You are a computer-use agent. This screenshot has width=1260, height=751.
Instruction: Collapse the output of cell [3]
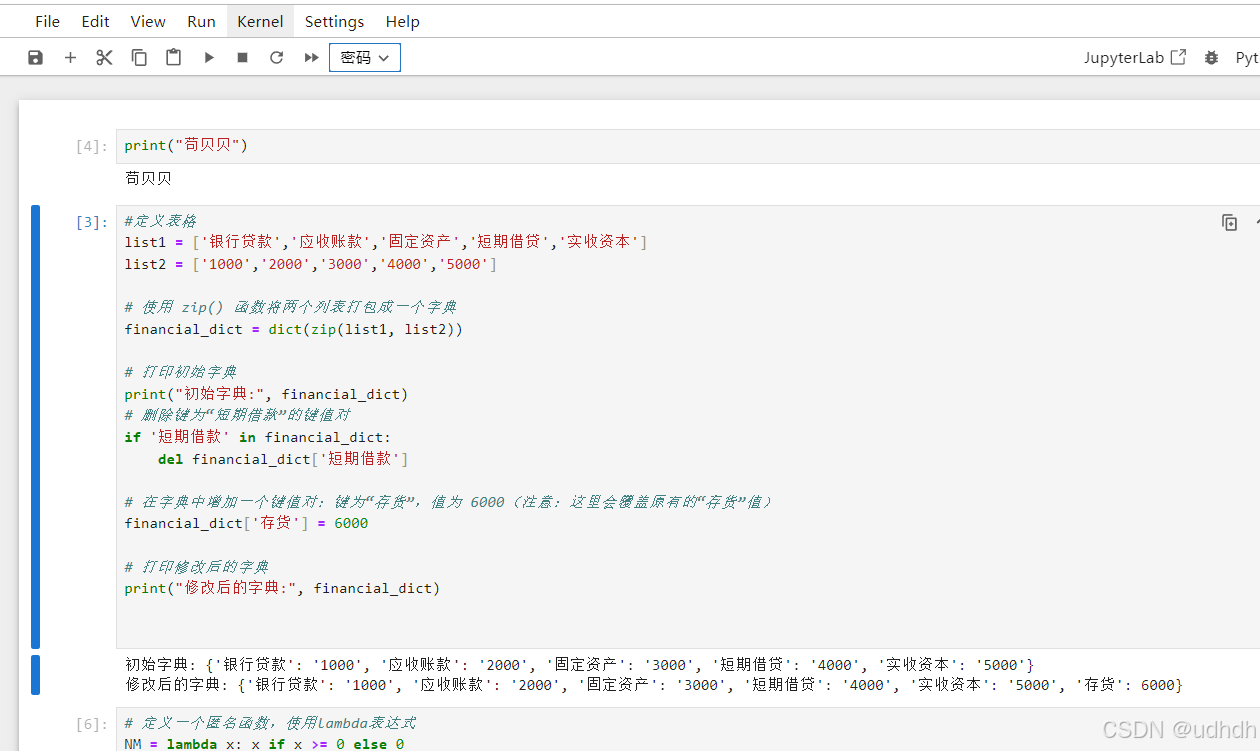click(x=36, y=675)
